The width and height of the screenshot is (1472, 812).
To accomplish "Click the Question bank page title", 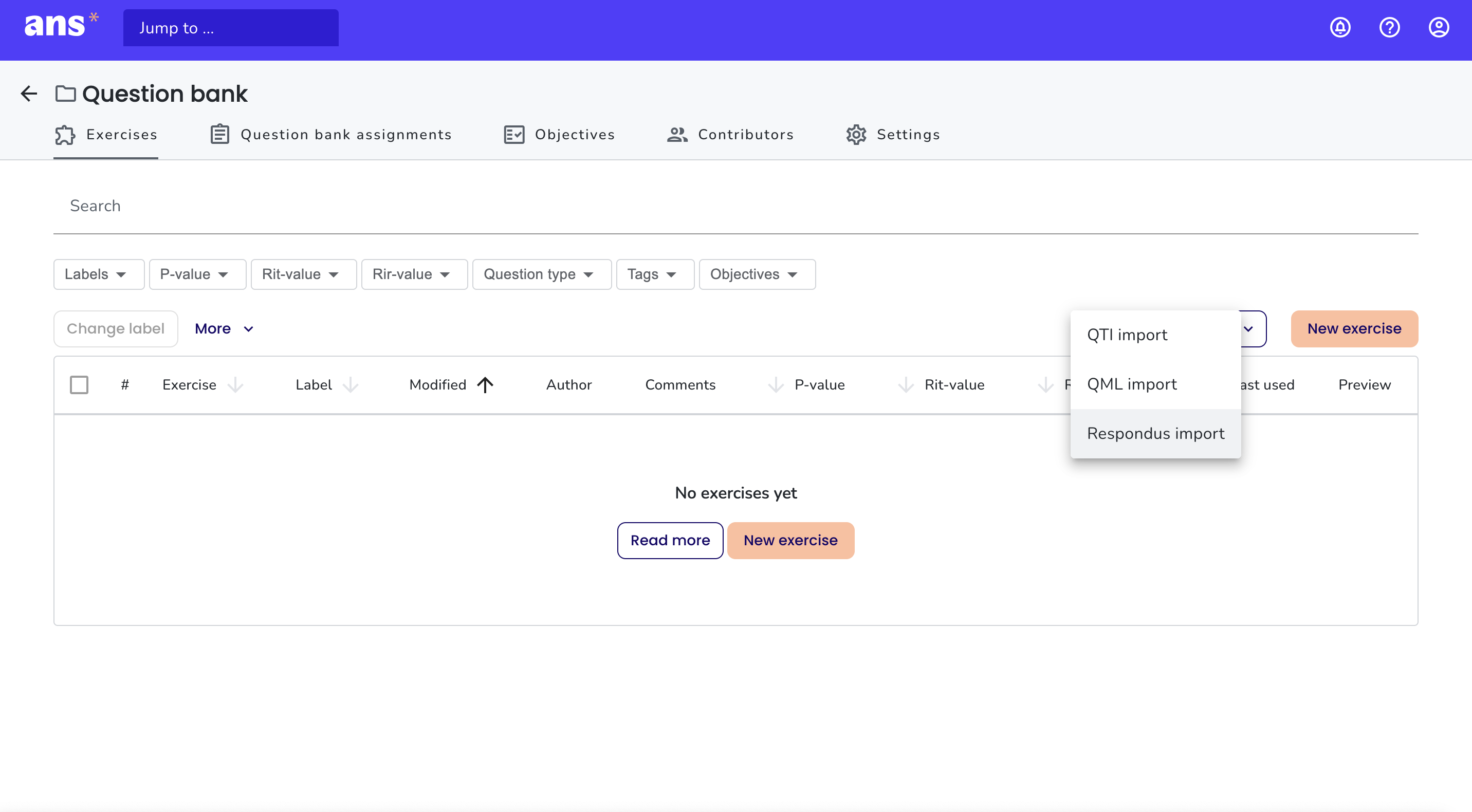I will click(x=164, y=94).
